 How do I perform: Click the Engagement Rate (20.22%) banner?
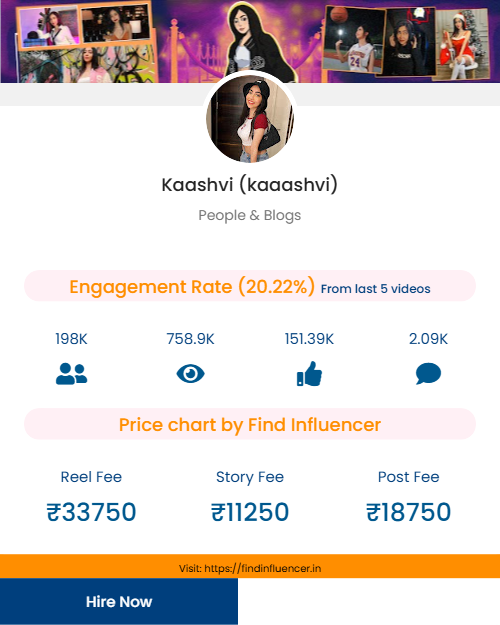250,286
